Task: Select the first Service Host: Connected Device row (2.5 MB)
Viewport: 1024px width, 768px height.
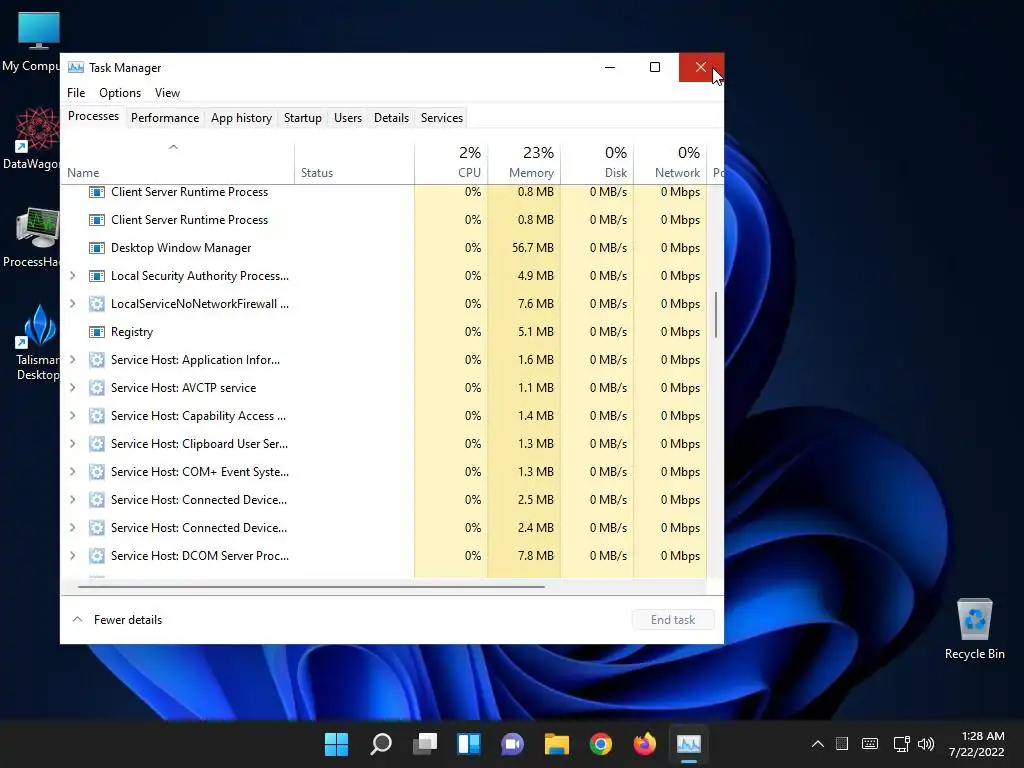Action: (x=384, y=500)
